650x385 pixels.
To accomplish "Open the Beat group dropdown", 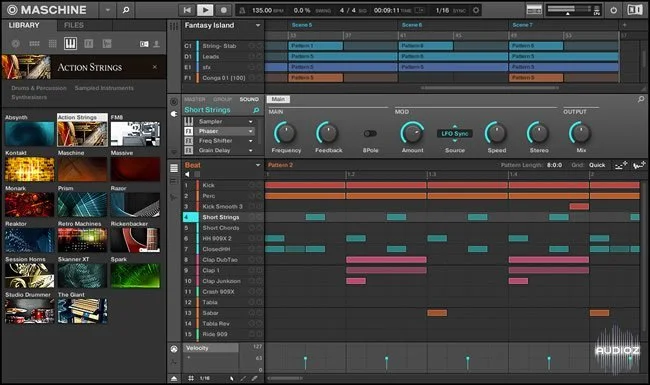I will pyautogui.click(x=258, y=165).
